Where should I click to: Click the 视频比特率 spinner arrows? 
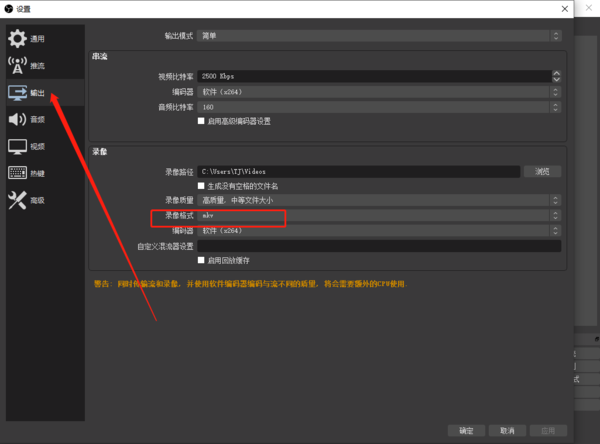click(x=555, y=76)
